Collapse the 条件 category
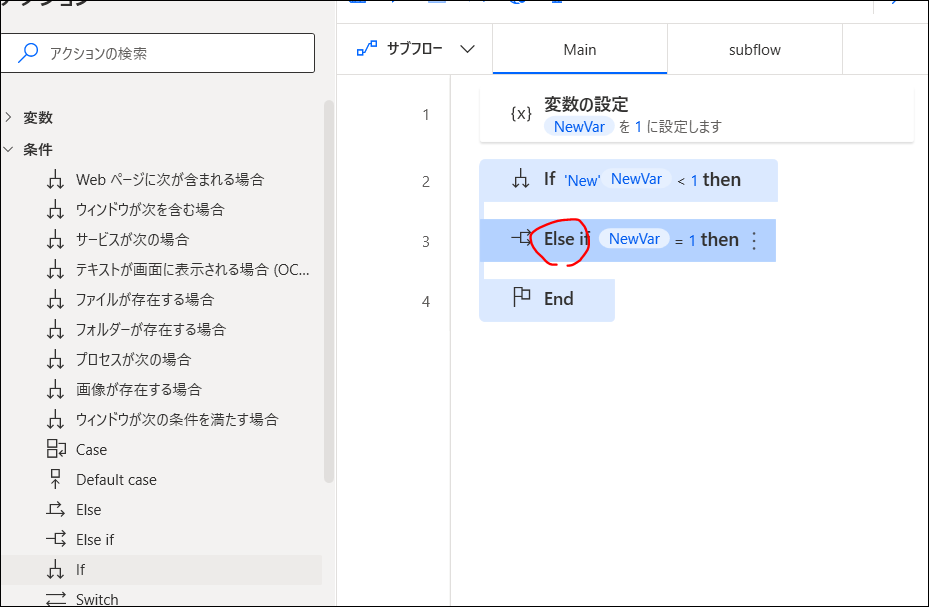Image resolution: width=929 pixels, height=607 pixels. point(8,149)
